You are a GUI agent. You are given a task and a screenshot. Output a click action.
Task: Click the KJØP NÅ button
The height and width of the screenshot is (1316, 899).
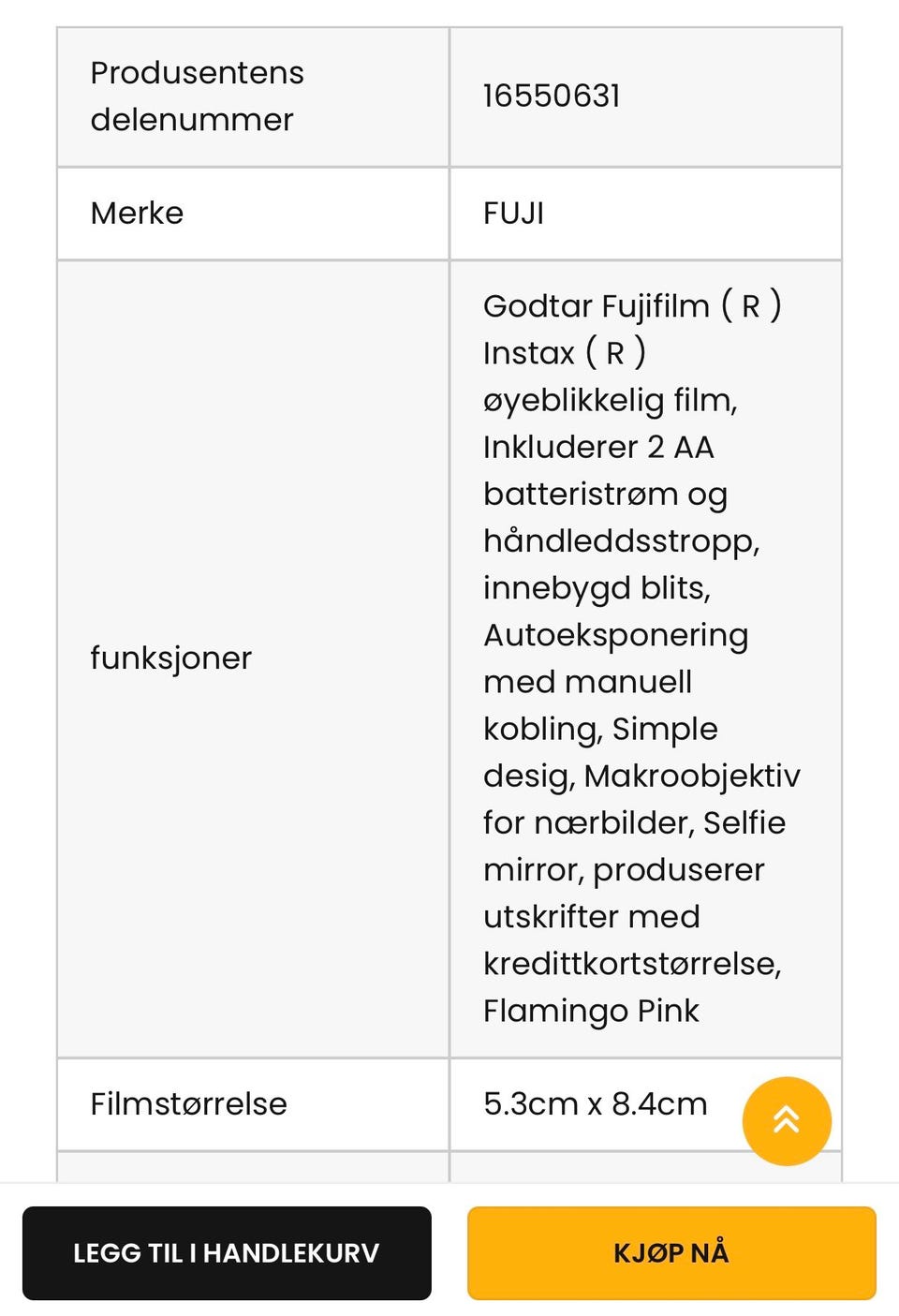click(671, 1253)
